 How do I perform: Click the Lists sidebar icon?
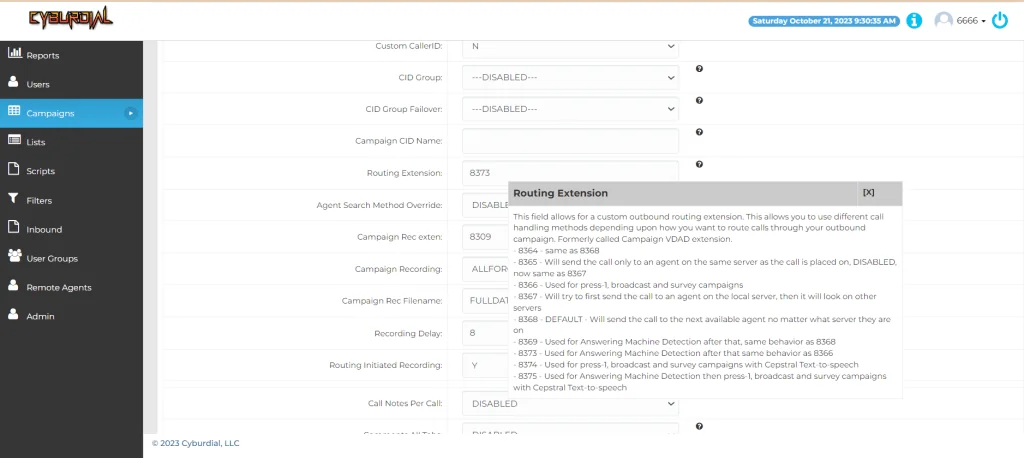click(14, 140)
